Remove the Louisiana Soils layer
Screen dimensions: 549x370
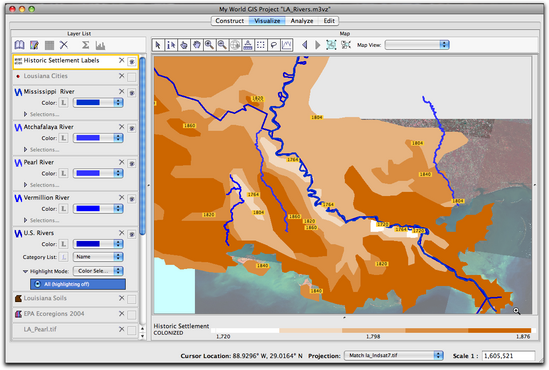point(121,298)
